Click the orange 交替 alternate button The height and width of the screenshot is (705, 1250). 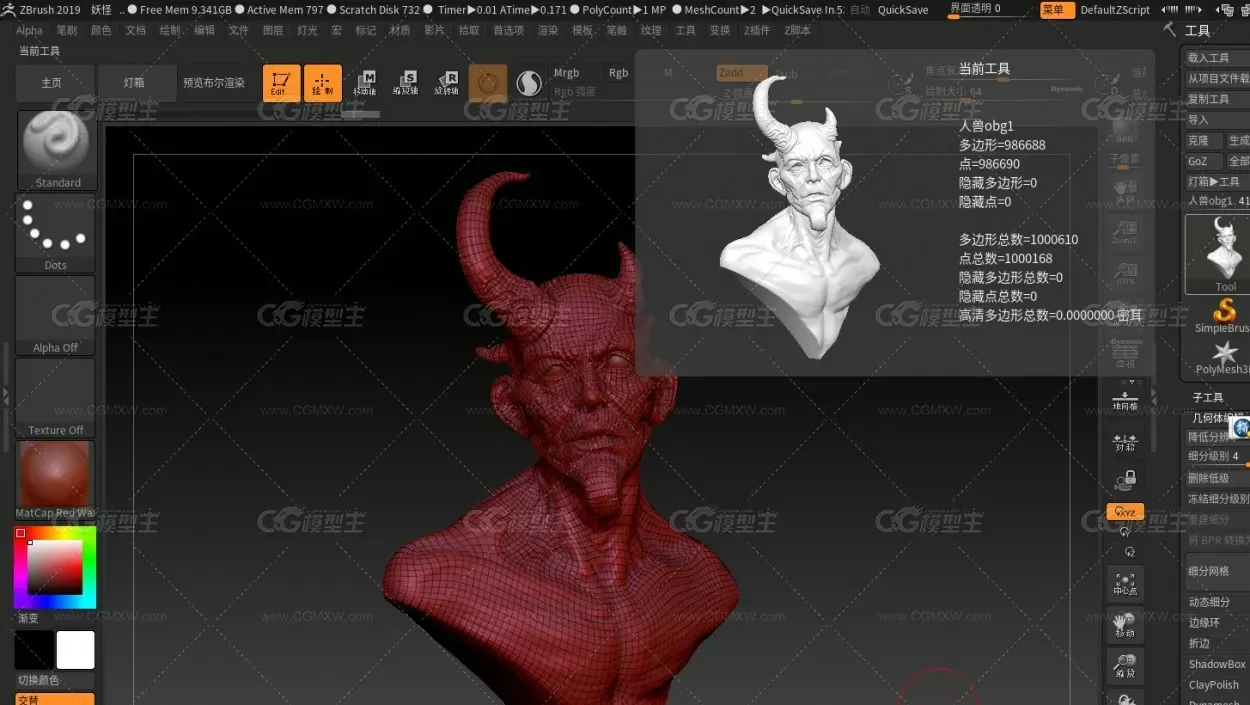click(x=55, y=699)
